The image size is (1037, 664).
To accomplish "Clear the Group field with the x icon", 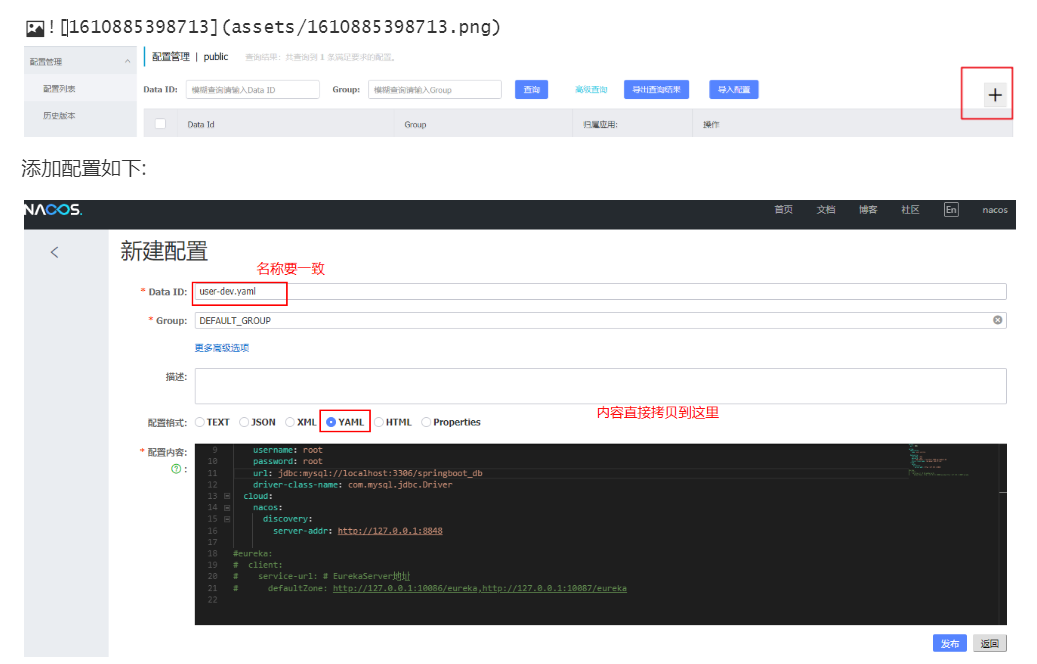I will (997, 320).
